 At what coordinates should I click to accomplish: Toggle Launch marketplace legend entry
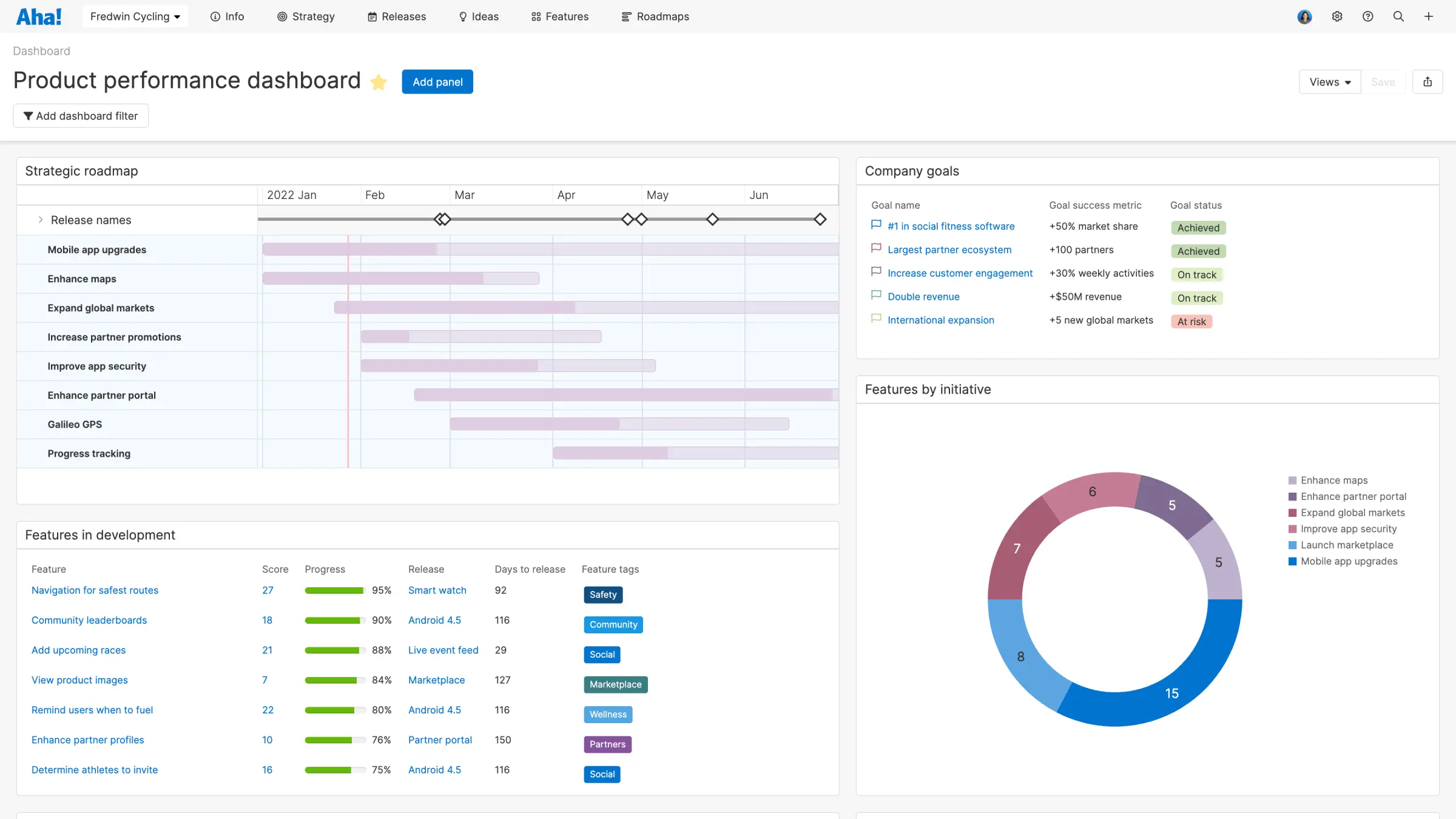click(1346, 545)
